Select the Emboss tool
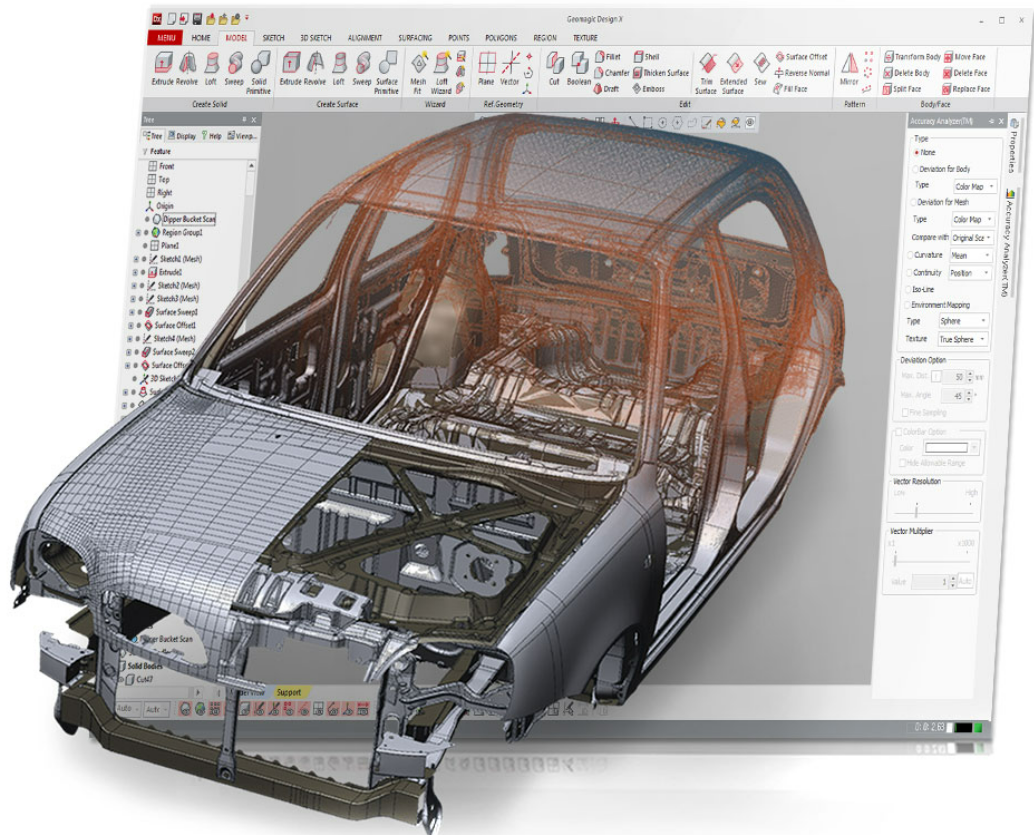 coord(648,88)
